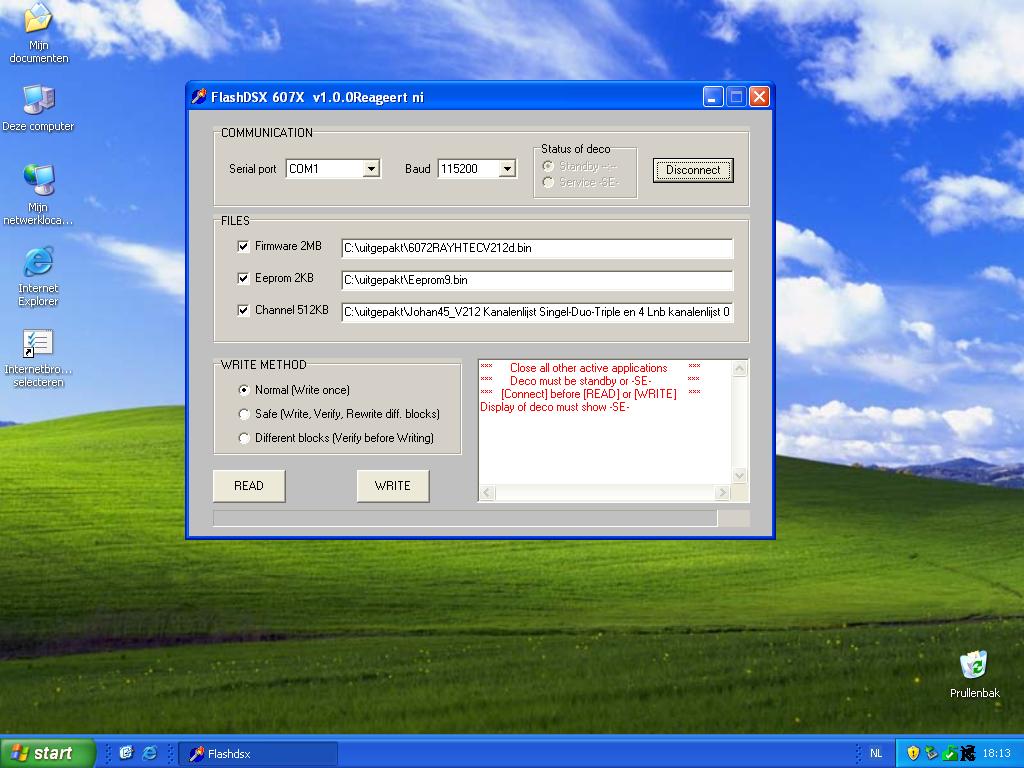This screenshot has height=768, width=1024.
Task: Click the tray icon next to the clock
Action: click(967, 753)
